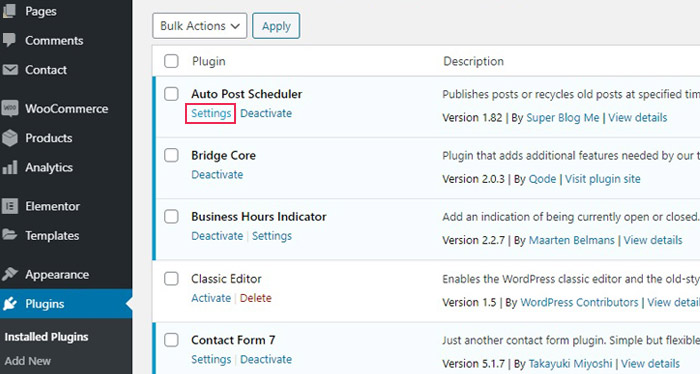700x374 pixels.
Task: Click the Apply button
Action: (x=276, y=26)
